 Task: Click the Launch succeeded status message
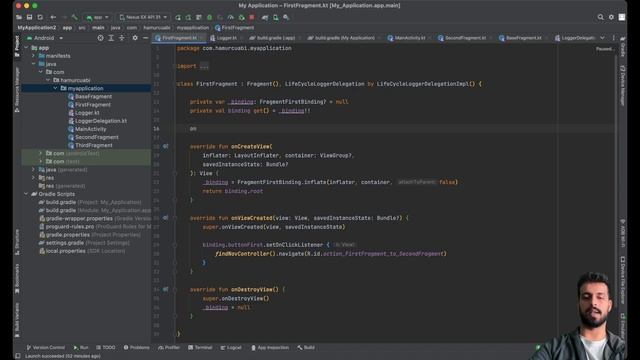(63, 356)
